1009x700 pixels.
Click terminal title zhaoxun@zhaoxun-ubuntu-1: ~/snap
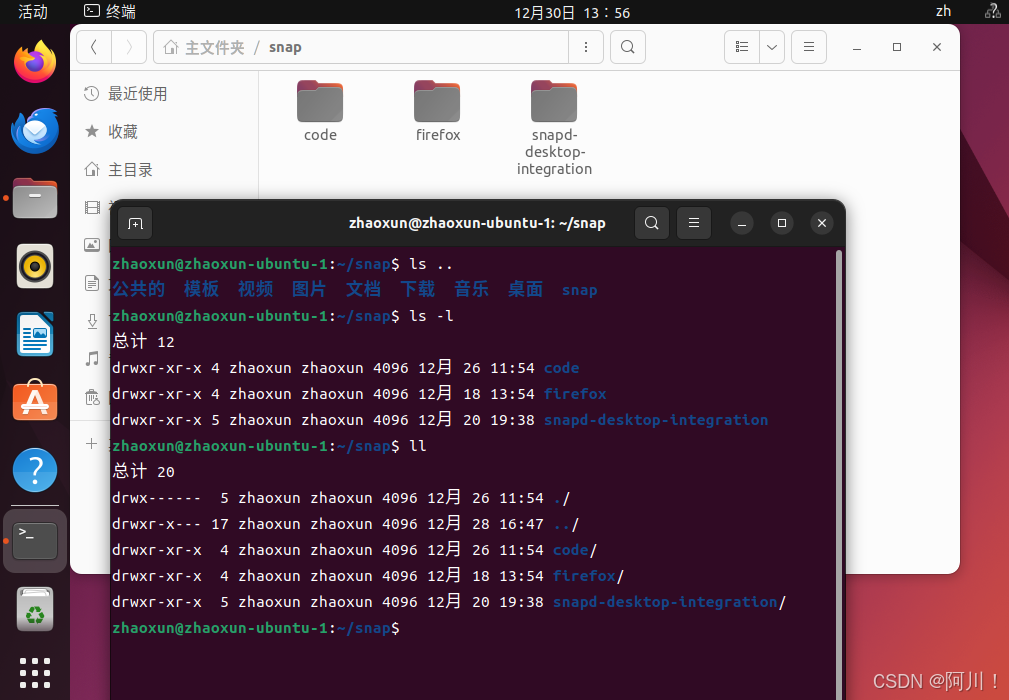pos(477,223)
